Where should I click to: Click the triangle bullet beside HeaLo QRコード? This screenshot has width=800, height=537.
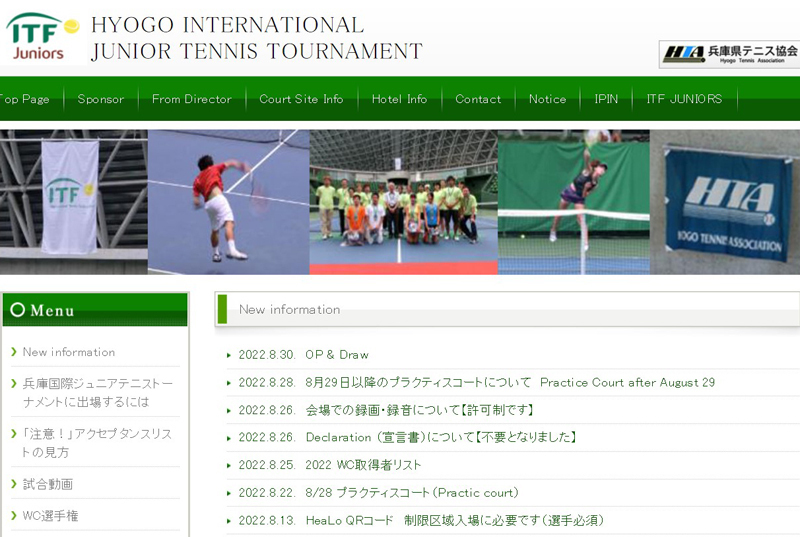point(229,521)
